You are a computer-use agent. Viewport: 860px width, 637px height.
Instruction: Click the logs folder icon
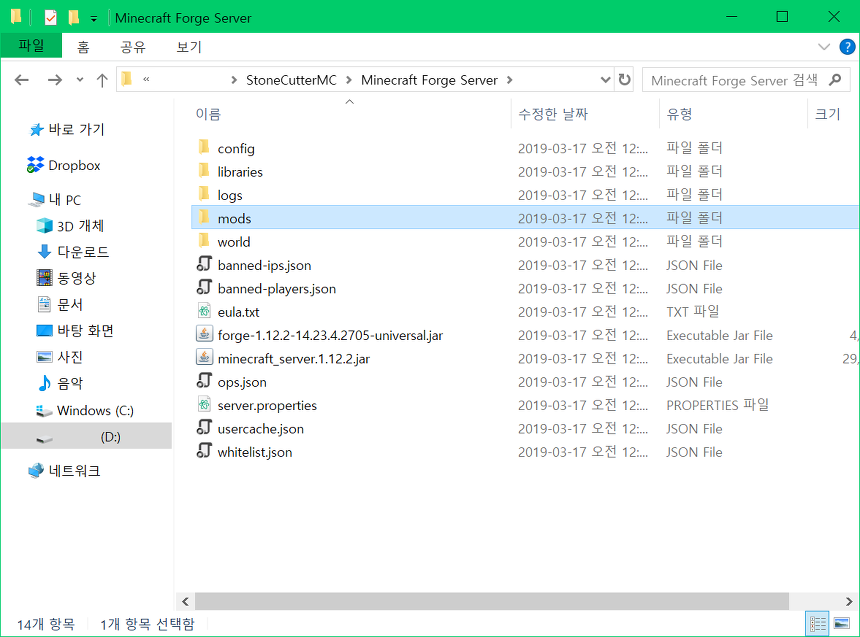(203, 194)
